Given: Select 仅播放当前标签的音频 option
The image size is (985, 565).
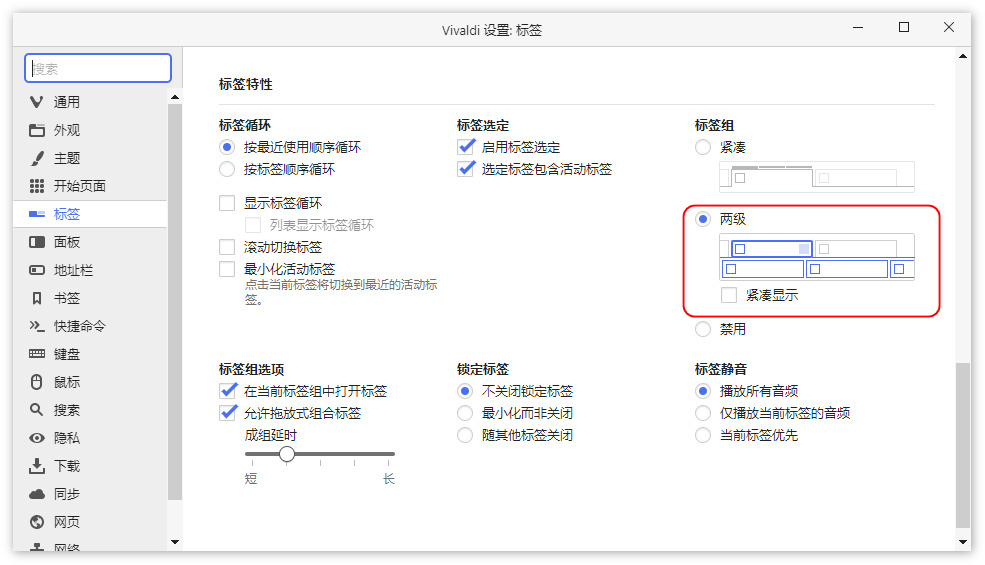Looking at the screenshot, I should (x=703, y=413).
